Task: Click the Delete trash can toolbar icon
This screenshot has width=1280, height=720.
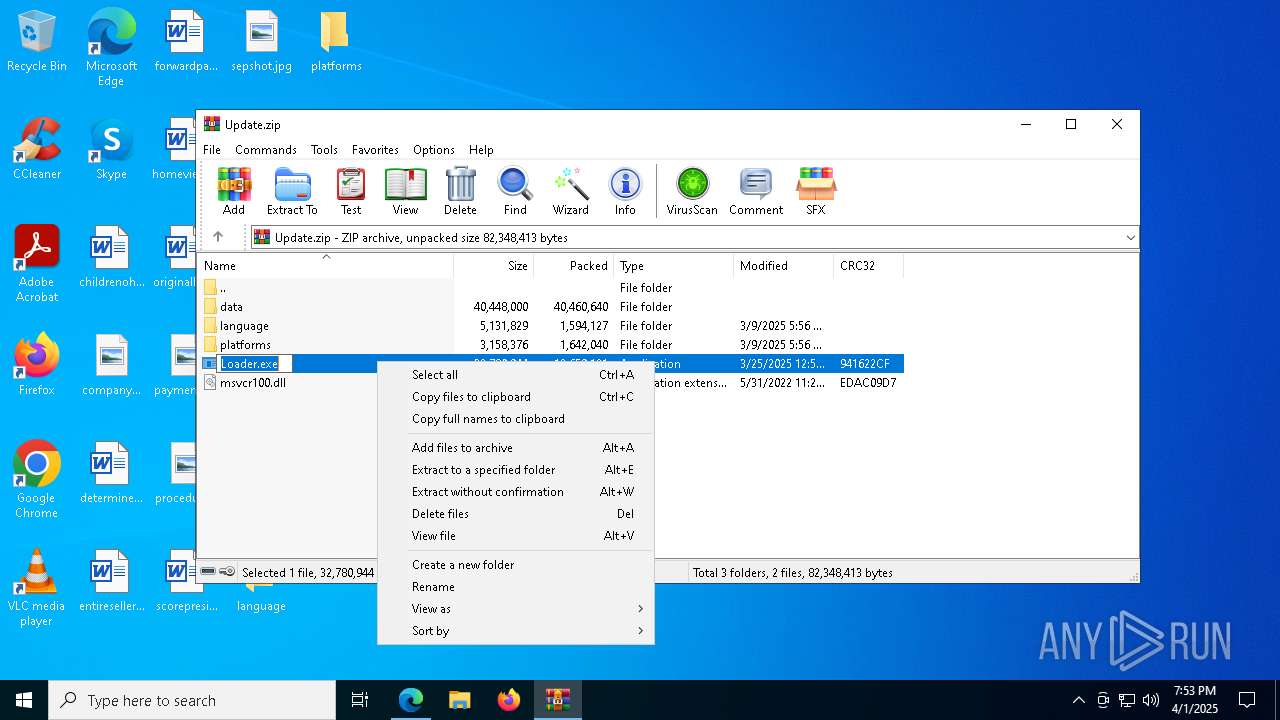Action: (460, 191)
